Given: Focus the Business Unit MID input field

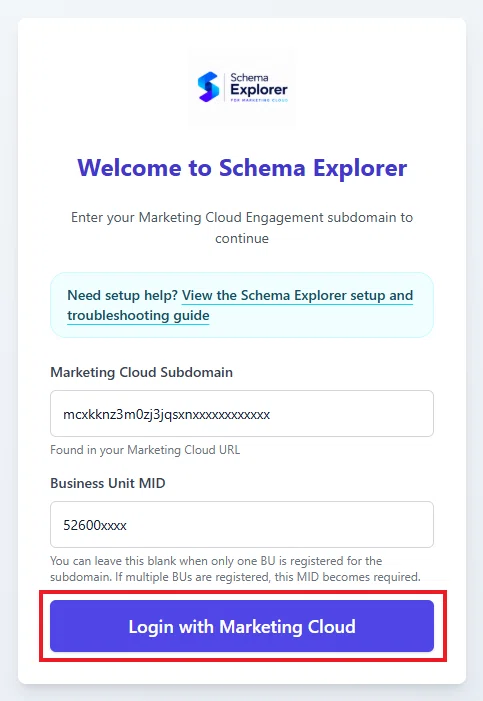Looking at the screenshot, I should pyautogui.click(x=242, y=524).
